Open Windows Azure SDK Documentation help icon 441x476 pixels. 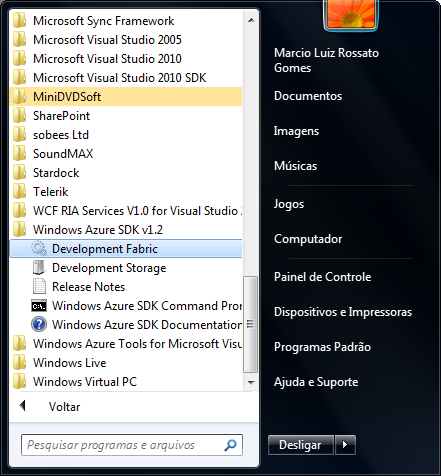[39, 325]
